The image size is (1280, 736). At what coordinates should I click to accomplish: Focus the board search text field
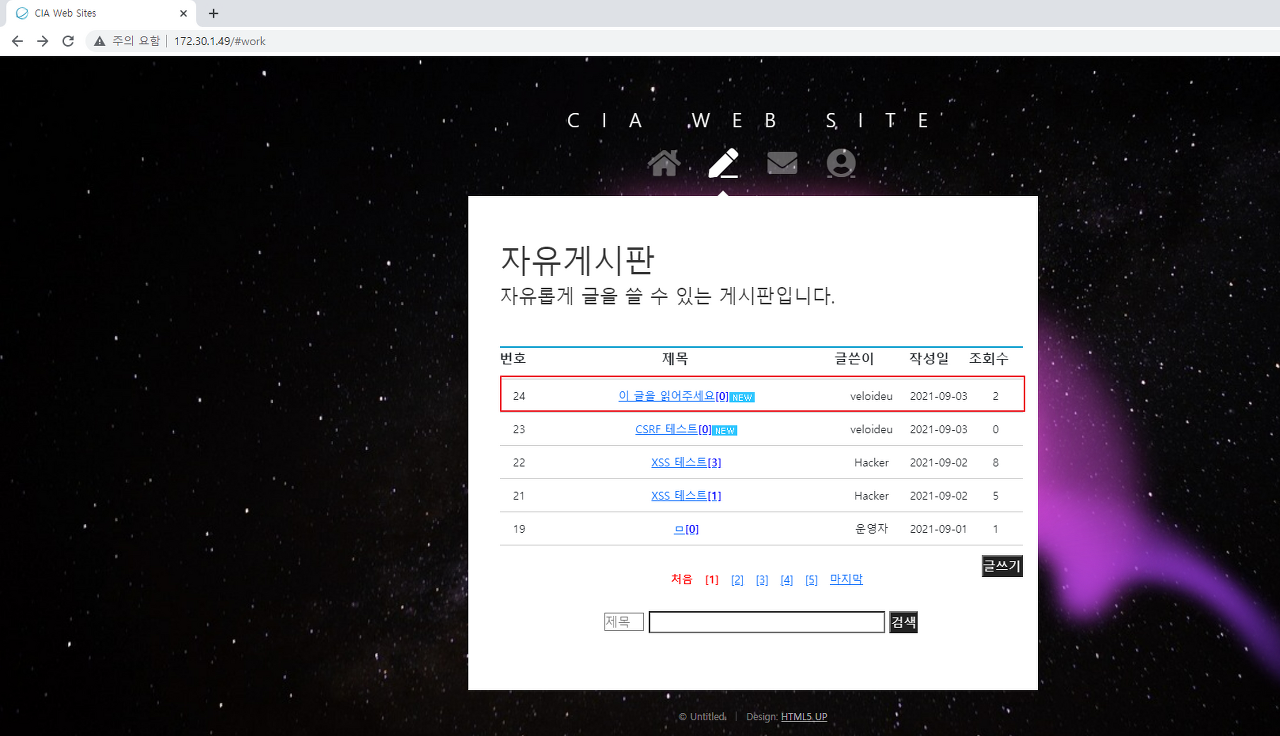coord(767,622)
